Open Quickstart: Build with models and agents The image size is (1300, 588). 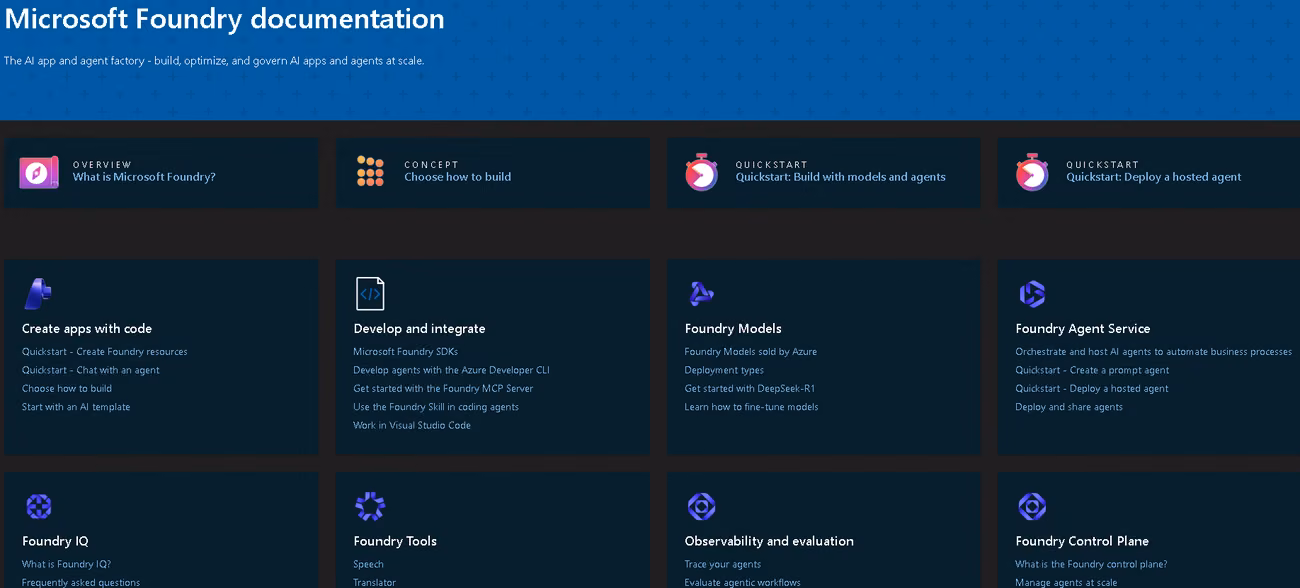tap(840, 177)
